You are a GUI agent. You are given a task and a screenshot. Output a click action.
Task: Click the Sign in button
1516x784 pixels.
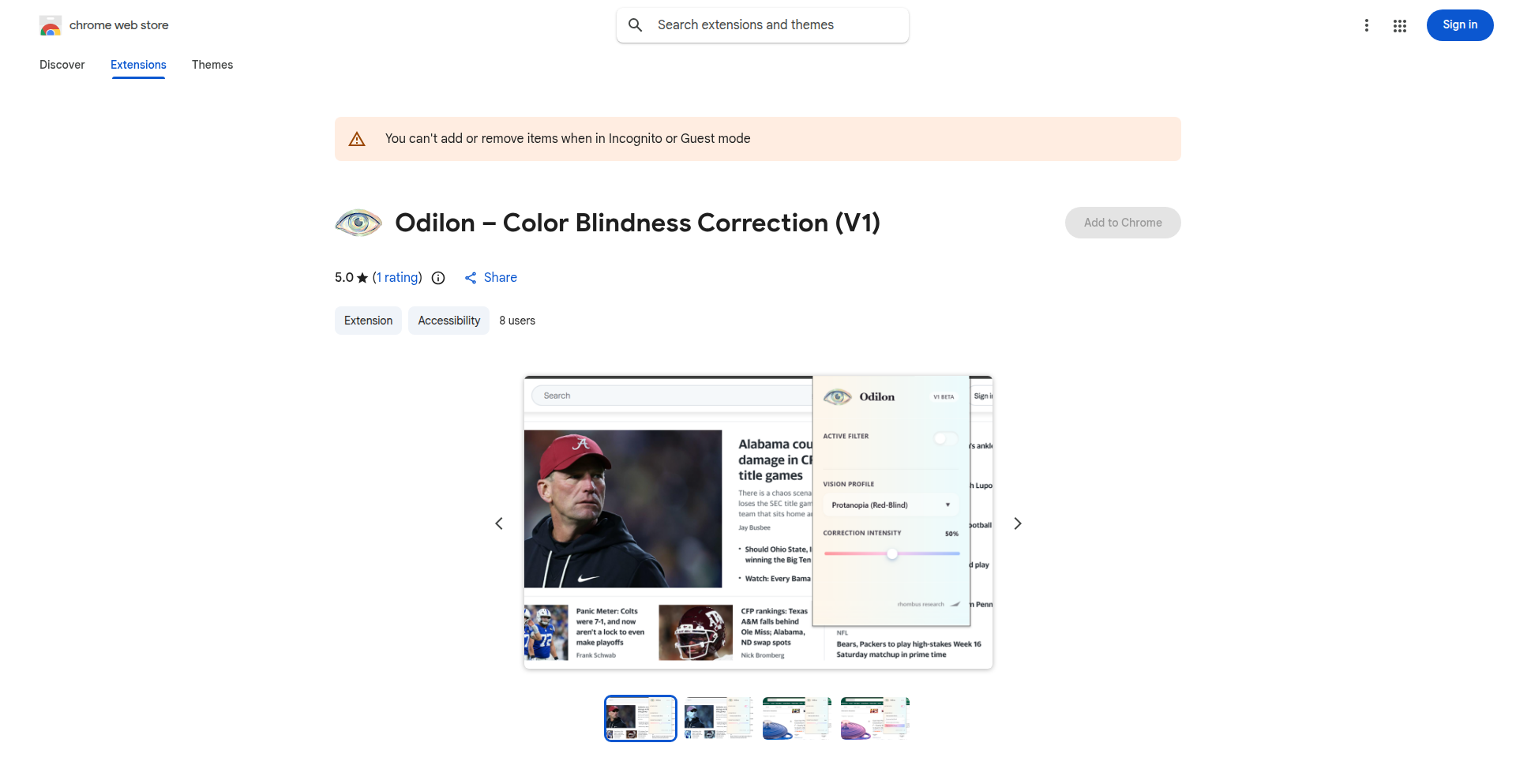(1459, 24)
